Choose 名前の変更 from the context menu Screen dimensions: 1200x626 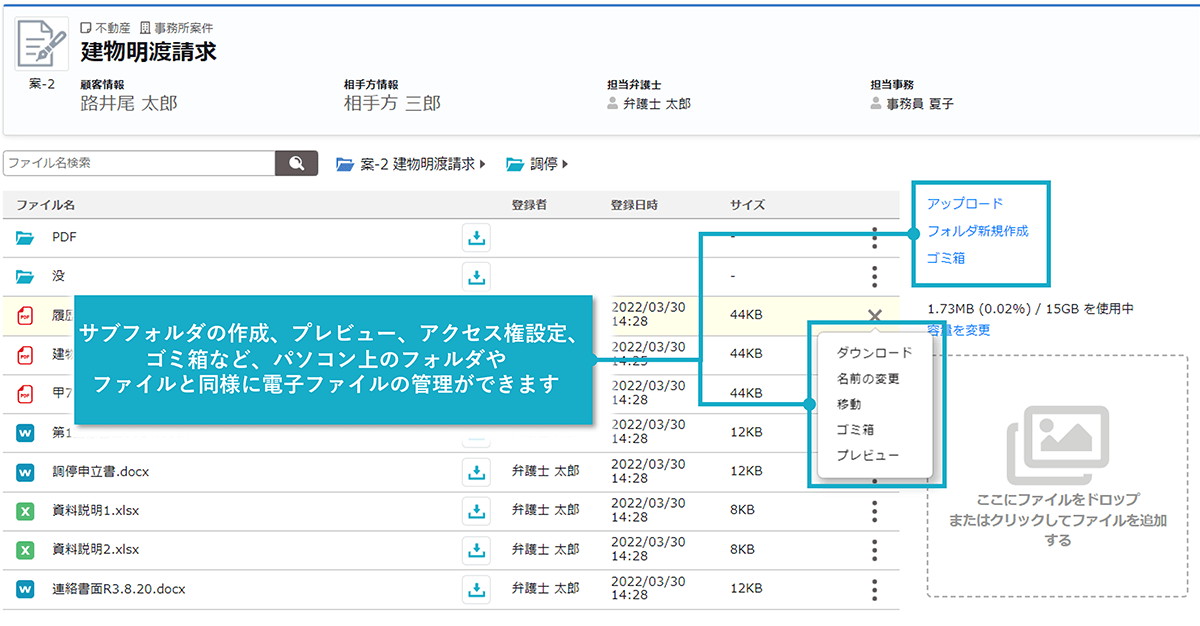pyautogui.click(x=868, y=378)
